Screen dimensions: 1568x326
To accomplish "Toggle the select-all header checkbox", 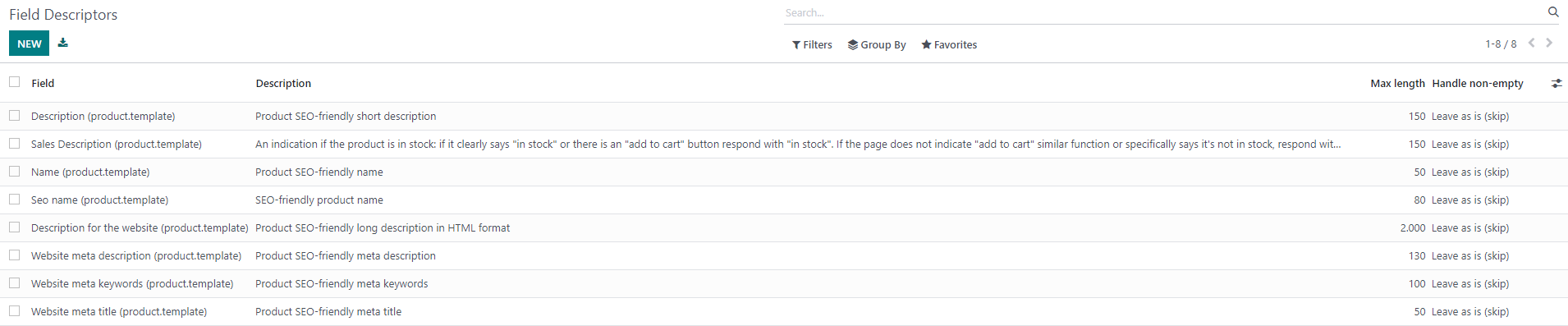I will pyautogui.click(x=15, y=82).
